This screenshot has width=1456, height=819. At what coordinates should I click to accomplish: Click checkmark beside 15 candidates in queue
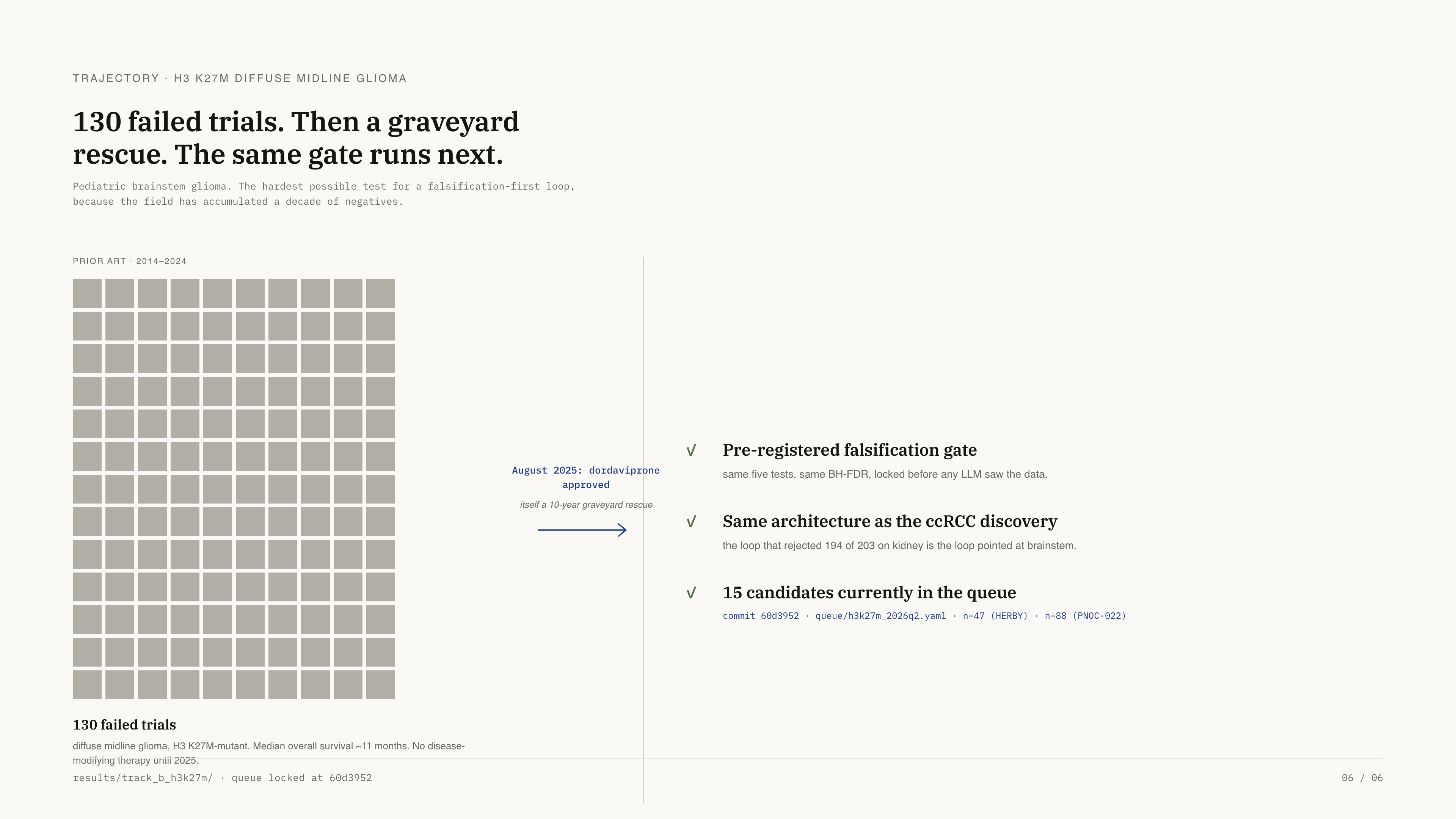click(x=691, y=593)
